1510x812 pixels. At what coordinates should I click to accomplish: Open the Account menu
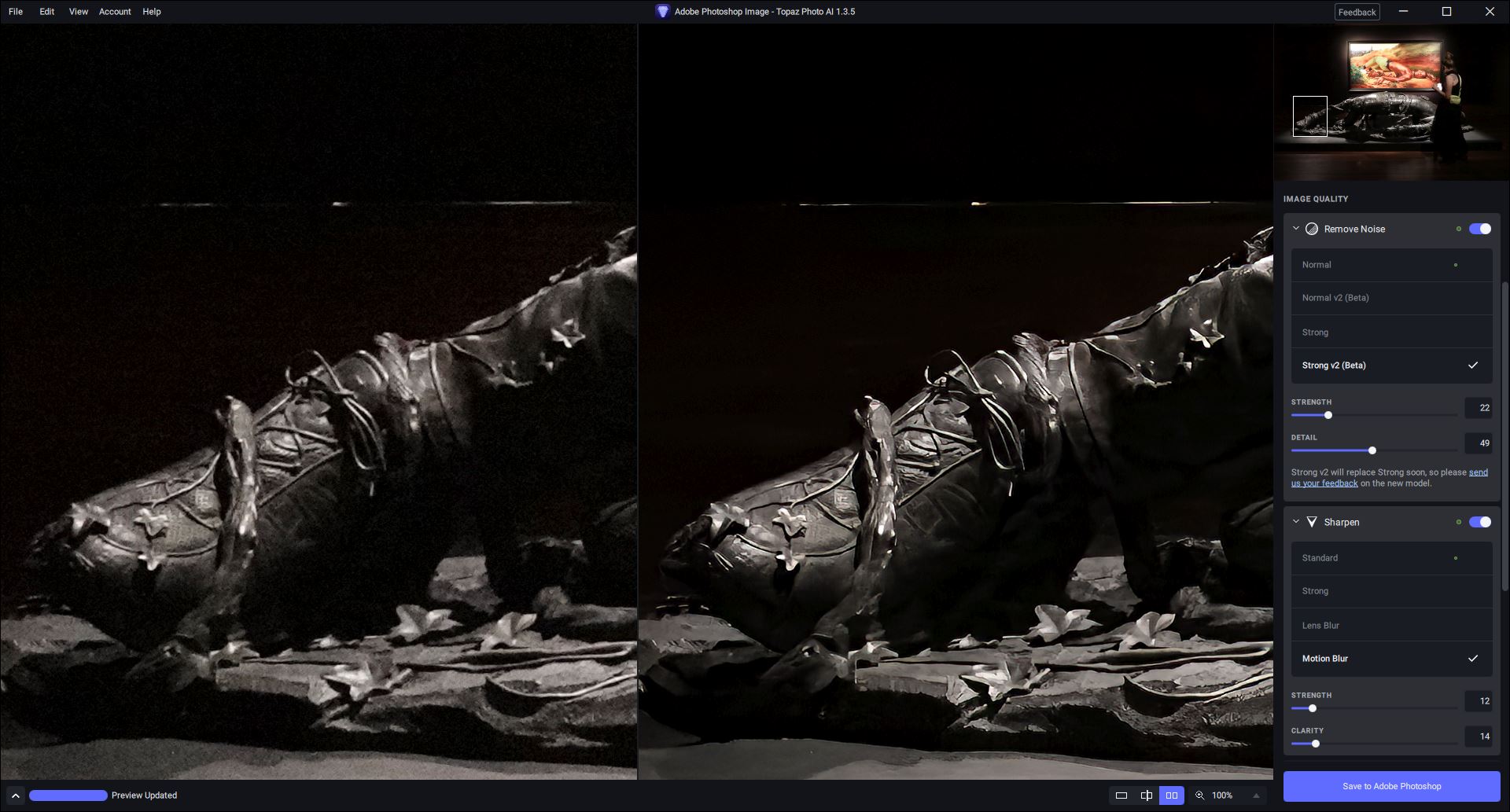click(x=115, y=12)
